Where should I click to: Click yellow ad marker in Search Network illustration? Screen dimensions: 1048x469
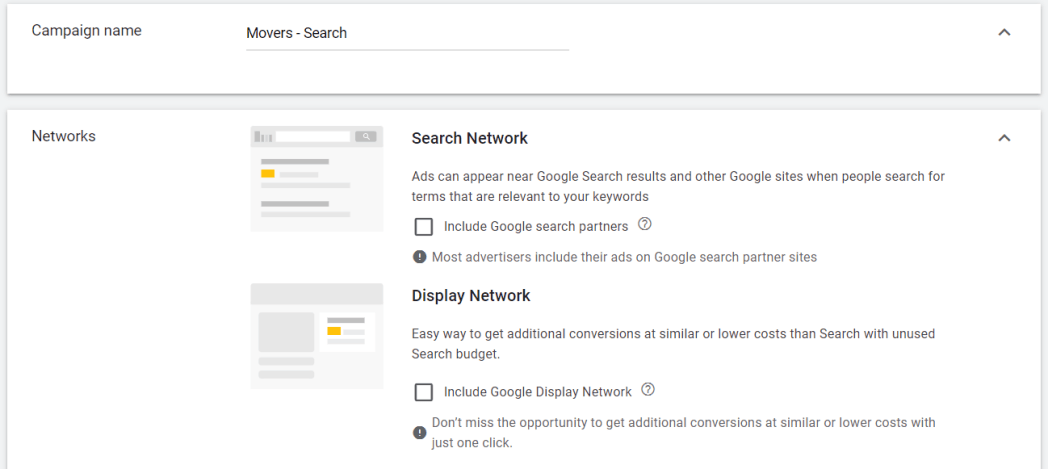pos(268,174)
